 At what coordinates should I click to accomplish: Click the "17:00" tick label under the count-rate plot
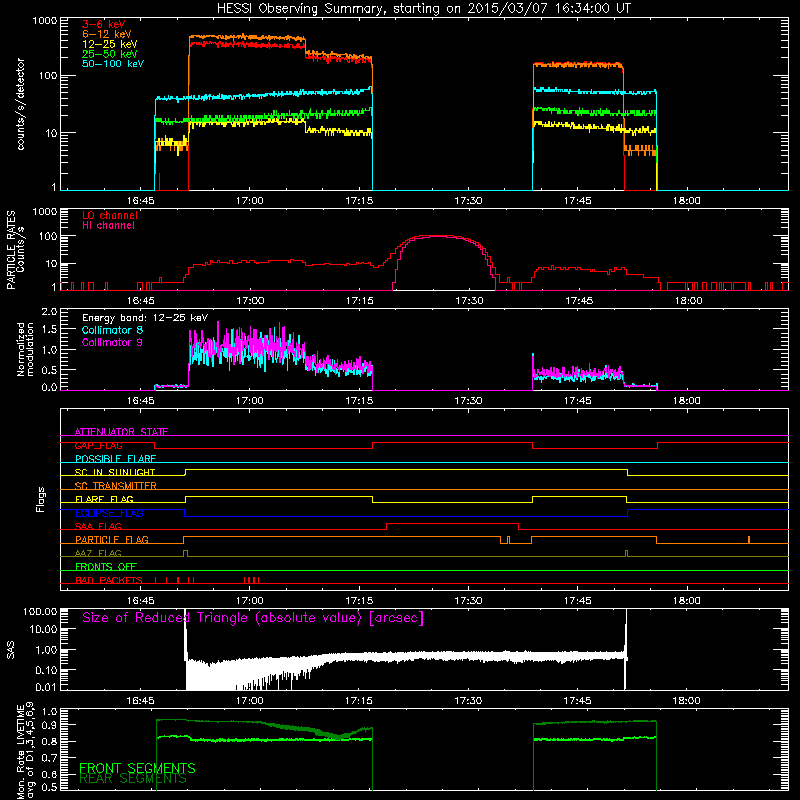[x=249, y=201]
